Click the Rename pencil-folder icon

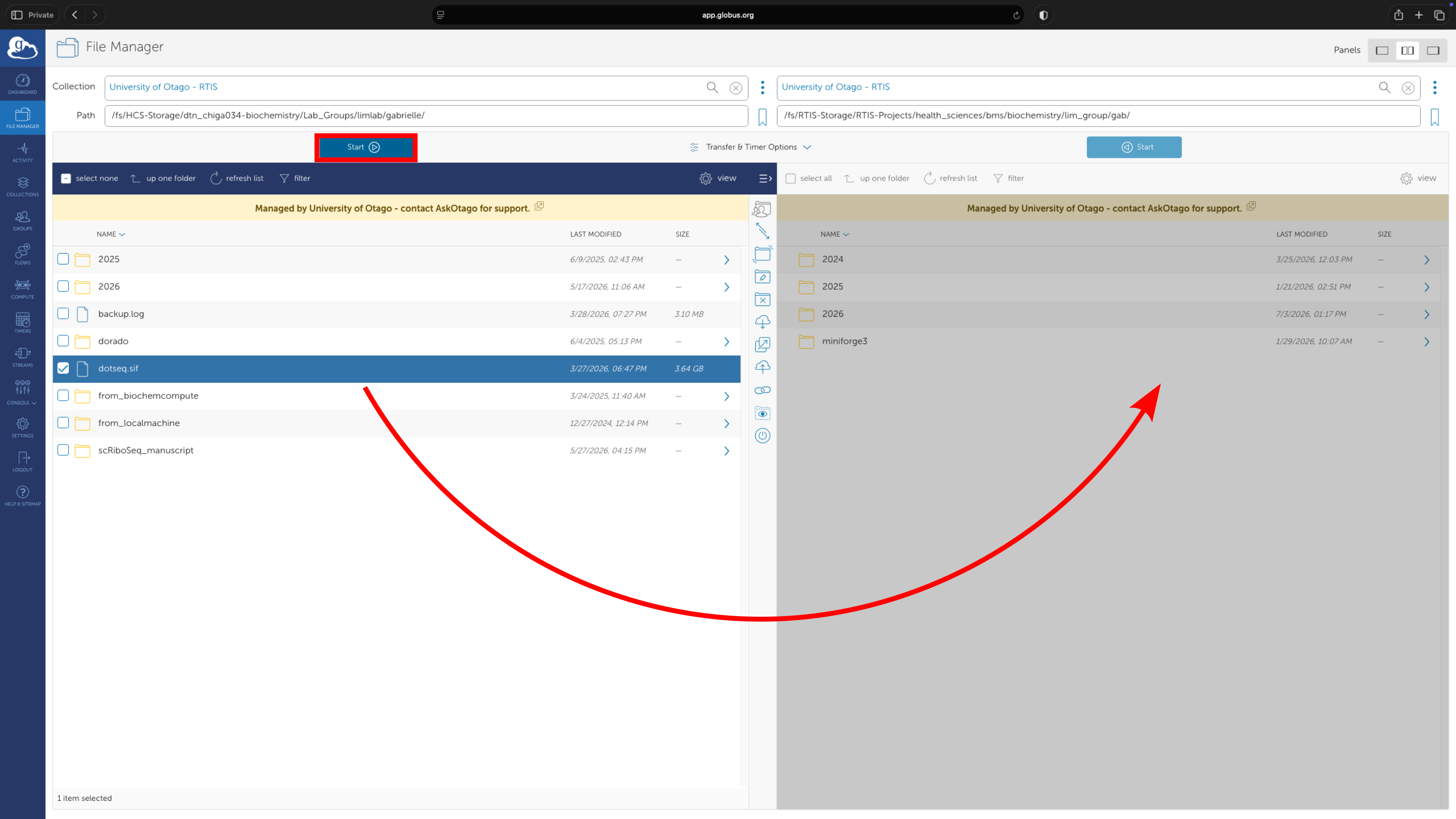click(x=762, y=277)
